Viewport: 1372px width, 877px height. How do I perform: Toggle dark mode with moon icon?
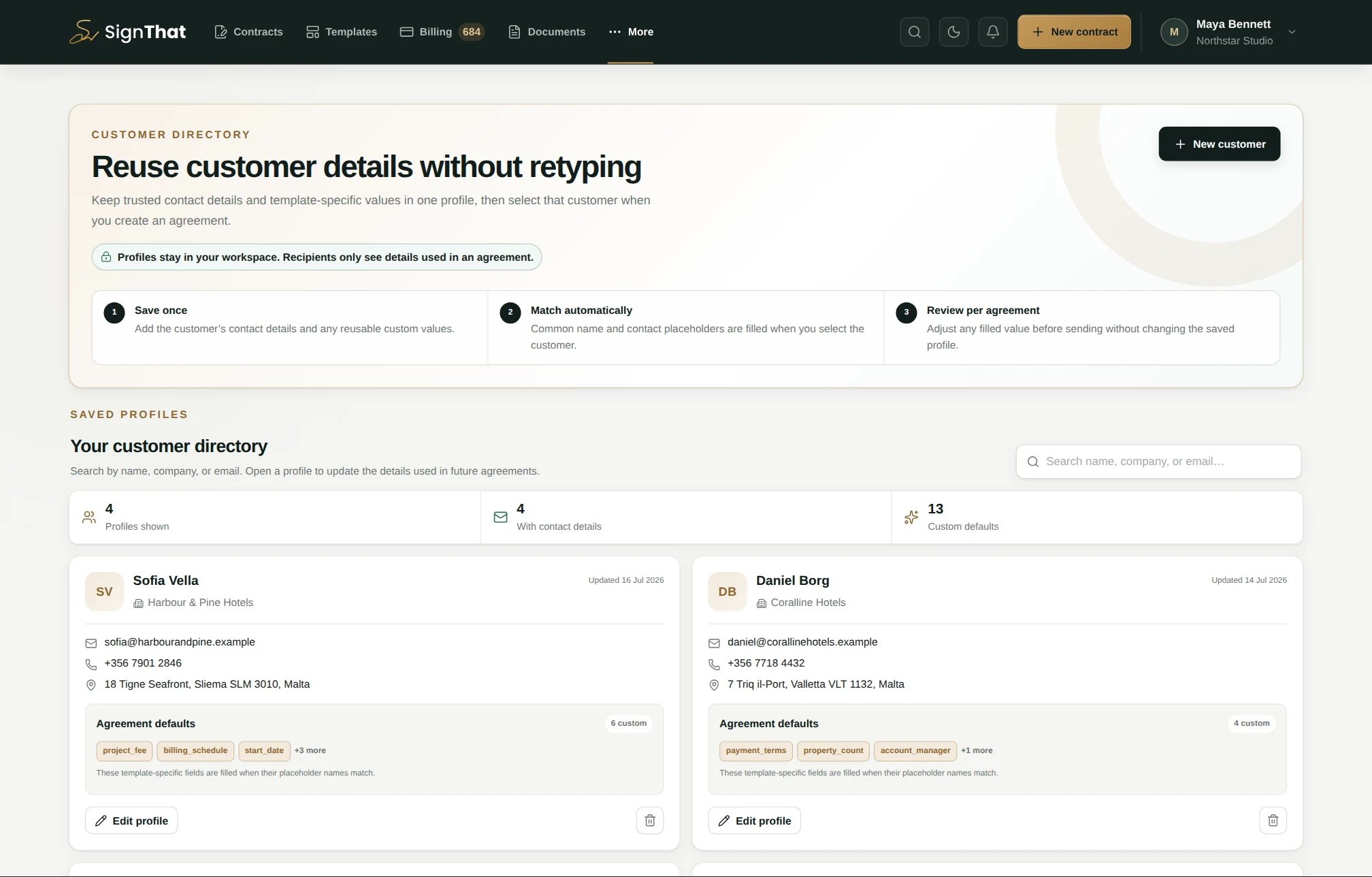click(953, 32)
